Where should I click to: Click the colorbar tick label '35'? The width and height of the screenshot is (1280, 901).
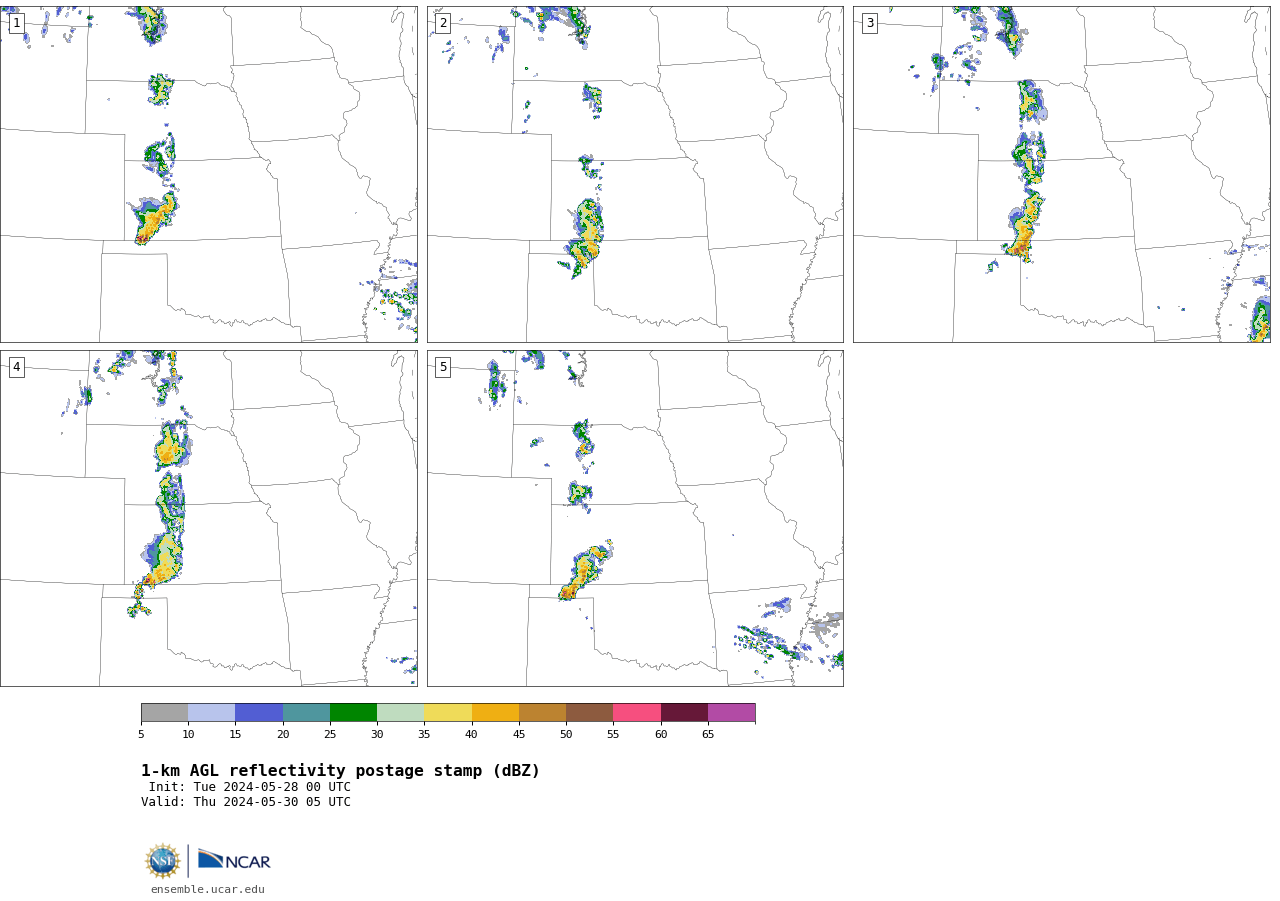click(x=424, y=735)
